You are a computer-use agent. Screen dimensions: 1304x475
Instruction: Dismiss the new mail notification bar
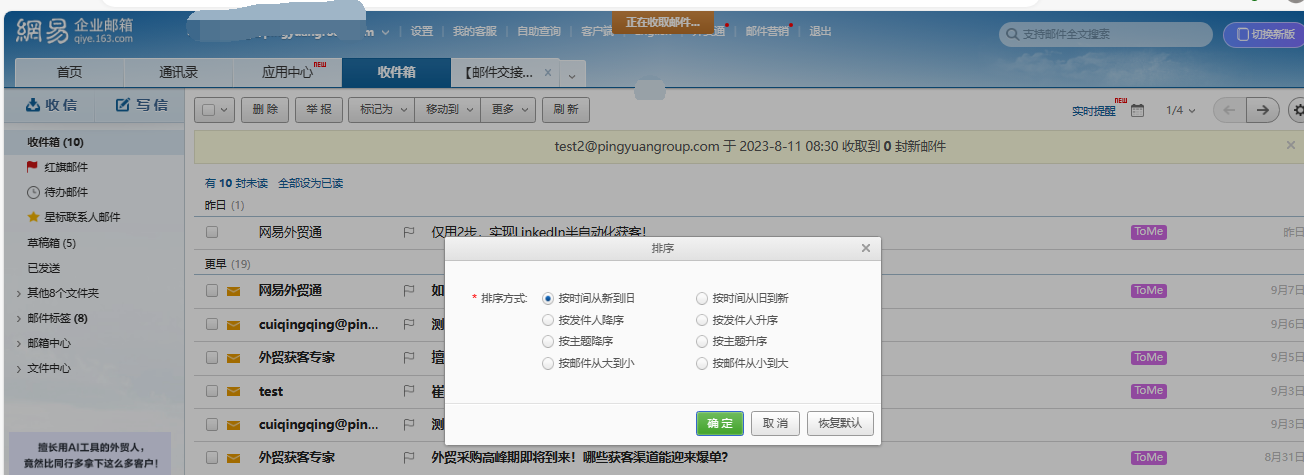tap(1290, 145)
